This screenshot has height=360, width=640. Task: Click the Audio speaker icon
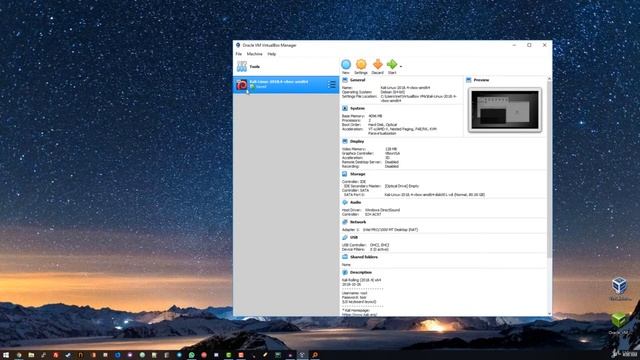click(x=345, y=202)
